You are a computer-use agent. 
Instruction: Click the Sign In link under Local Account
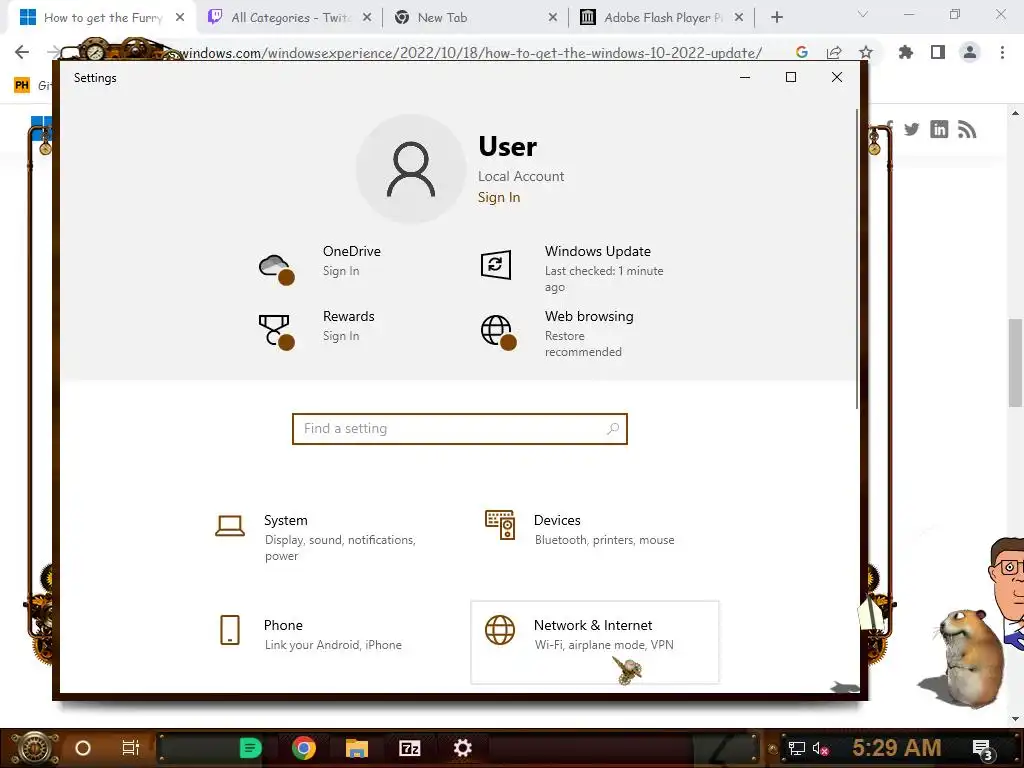click(499, 197)
